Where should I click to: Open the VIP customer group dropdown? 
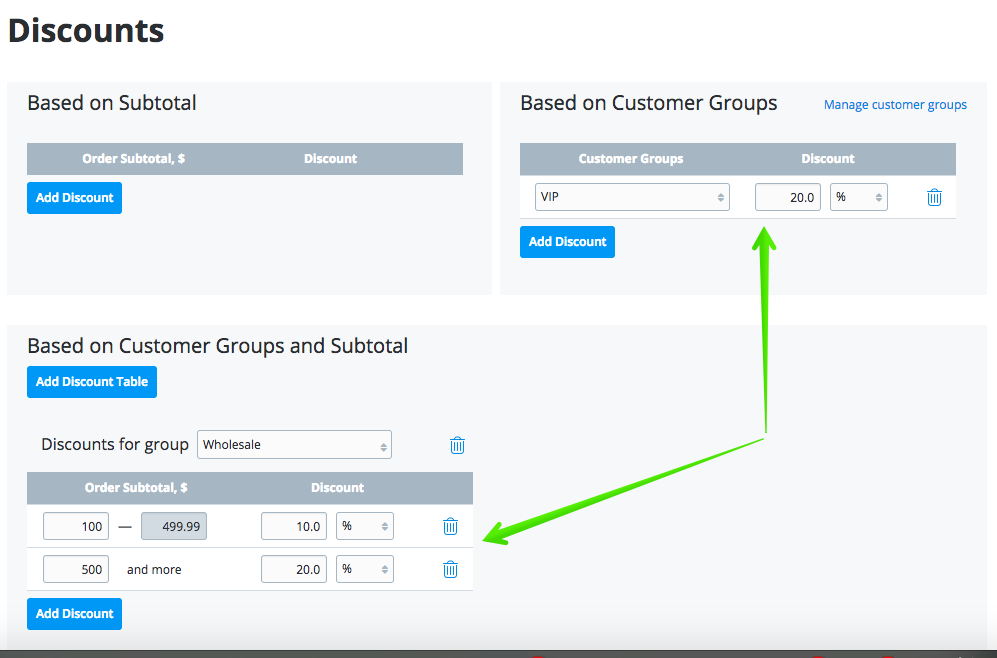[632, 197]
